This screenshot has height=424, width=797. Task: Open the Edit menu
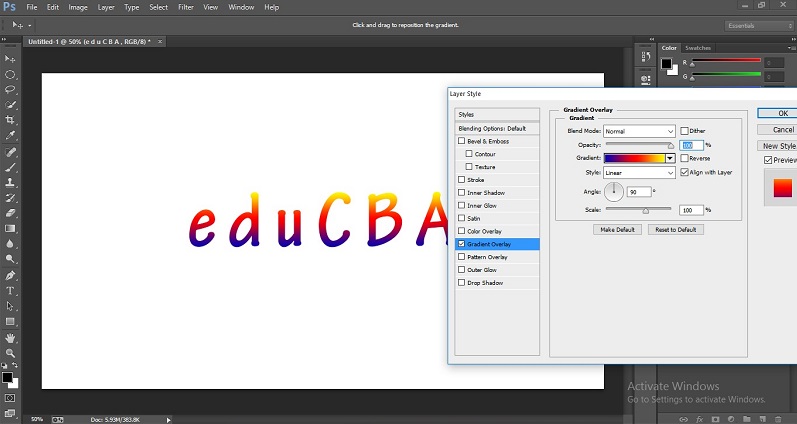coord(53,7)
